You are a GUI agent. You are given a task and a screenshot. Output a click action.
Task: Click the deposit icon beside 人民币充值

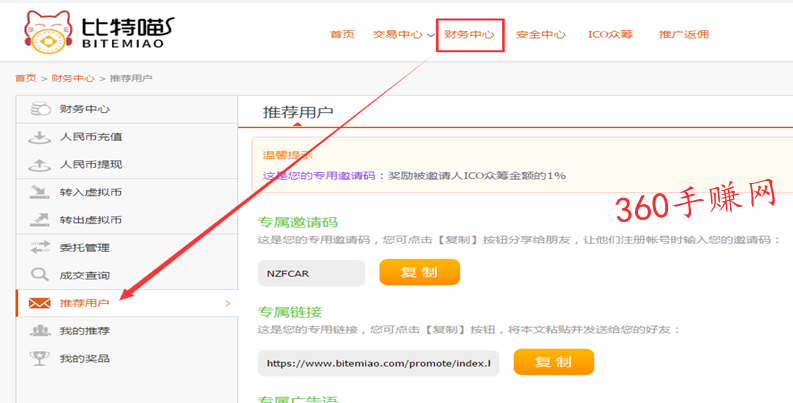39,137
